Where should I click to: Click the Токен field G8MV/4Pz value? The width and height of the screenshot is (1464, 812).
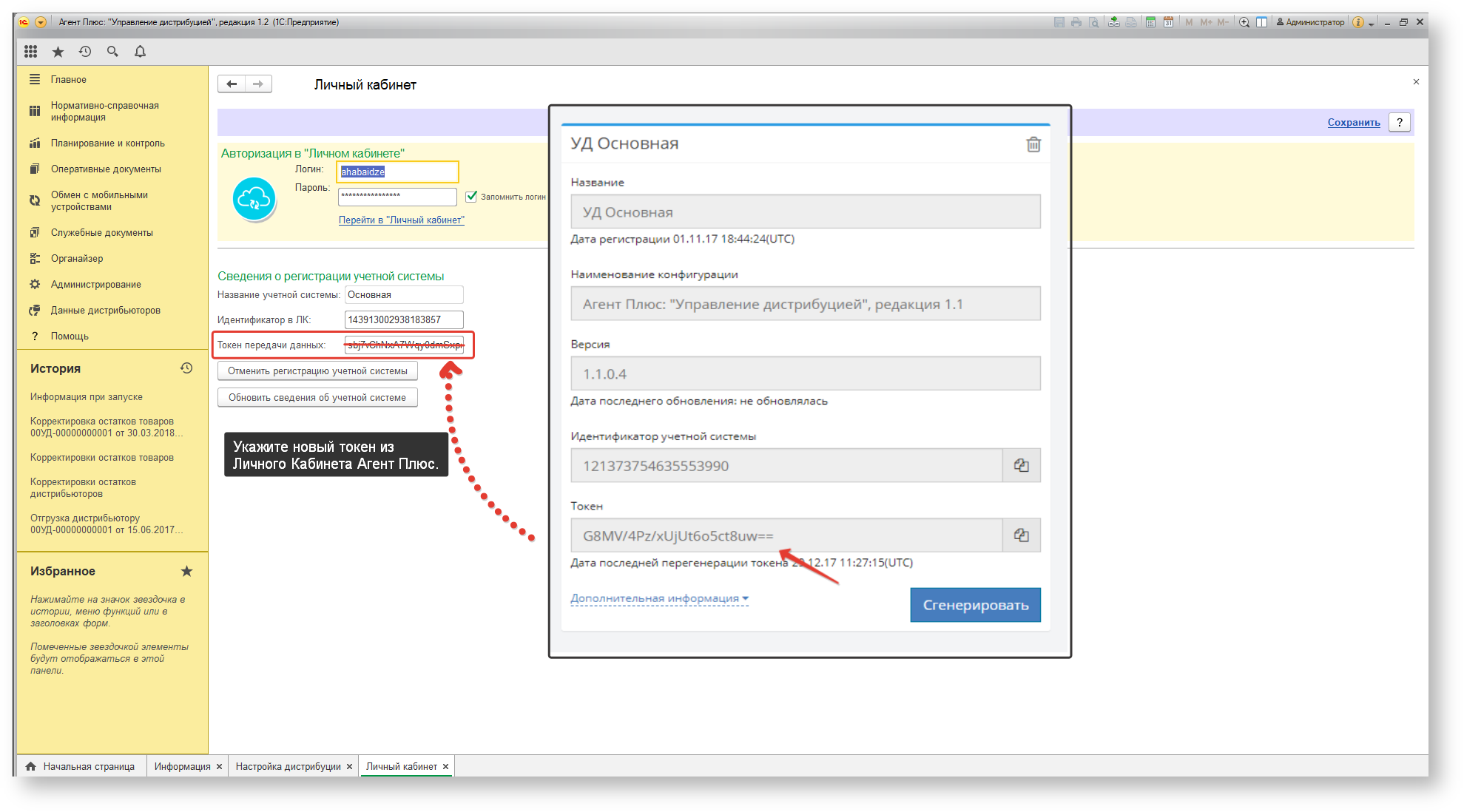coord(787,535)
